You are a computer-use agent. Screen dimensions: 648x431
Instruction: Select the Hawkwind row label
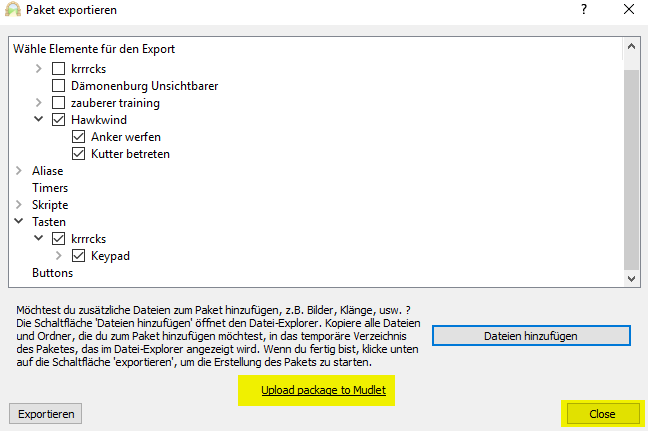[99, 120]
